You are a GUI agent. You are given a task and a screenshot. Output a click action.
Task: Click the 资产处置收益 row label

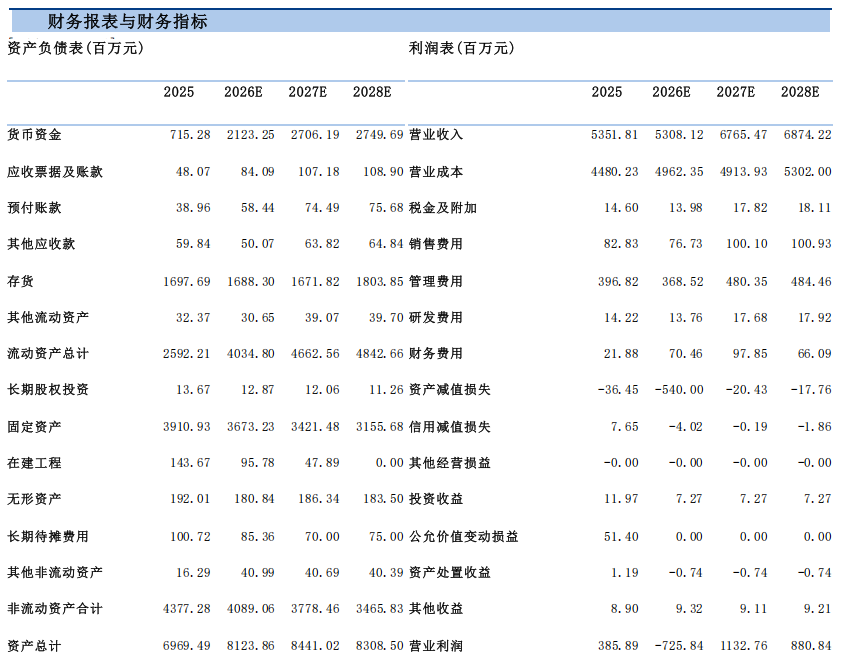[449, 572]
